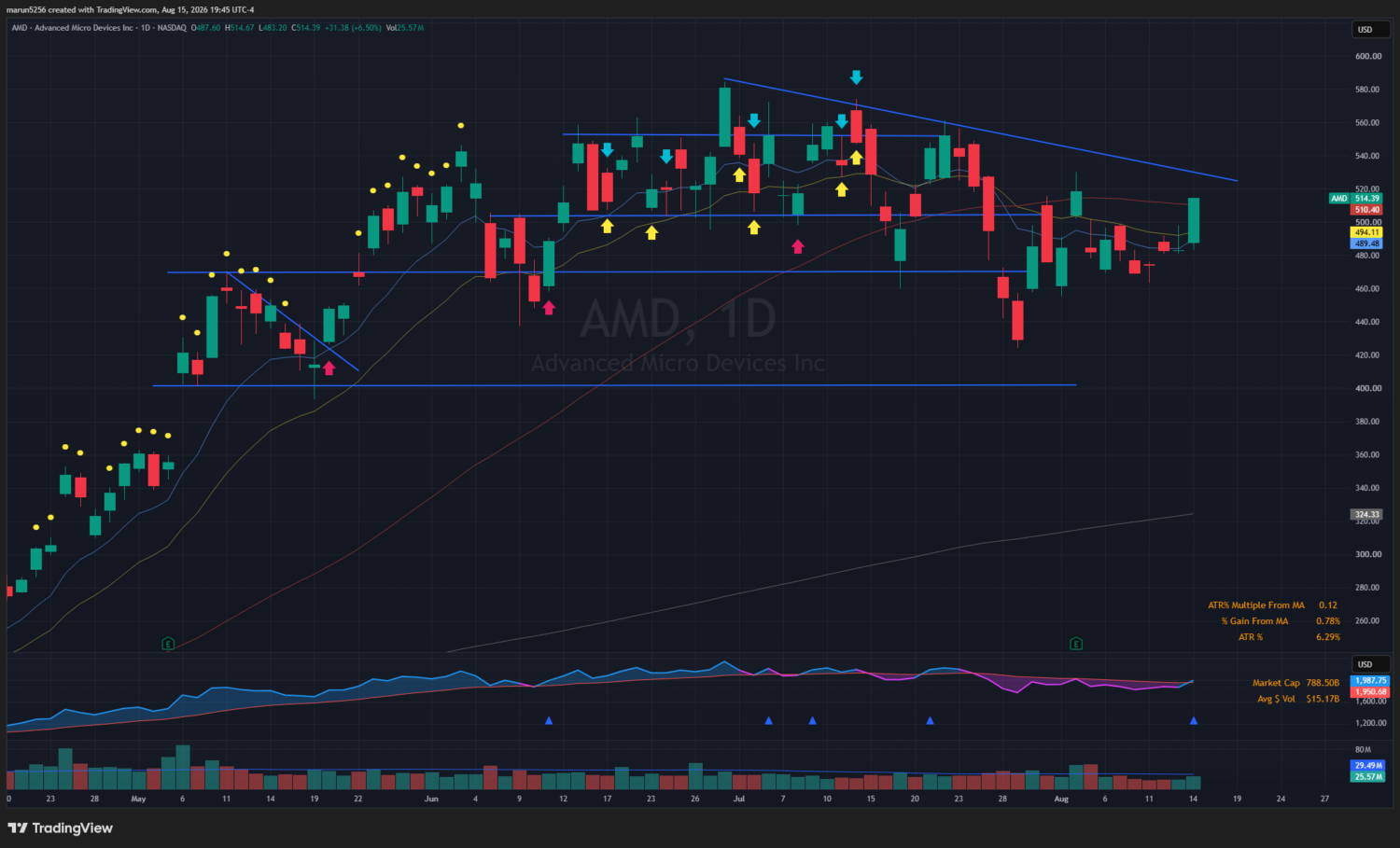The width and height of the screenshot is (1400, 848).
Task: Click the Aug label on the time axis
Action: point(1061,799)
